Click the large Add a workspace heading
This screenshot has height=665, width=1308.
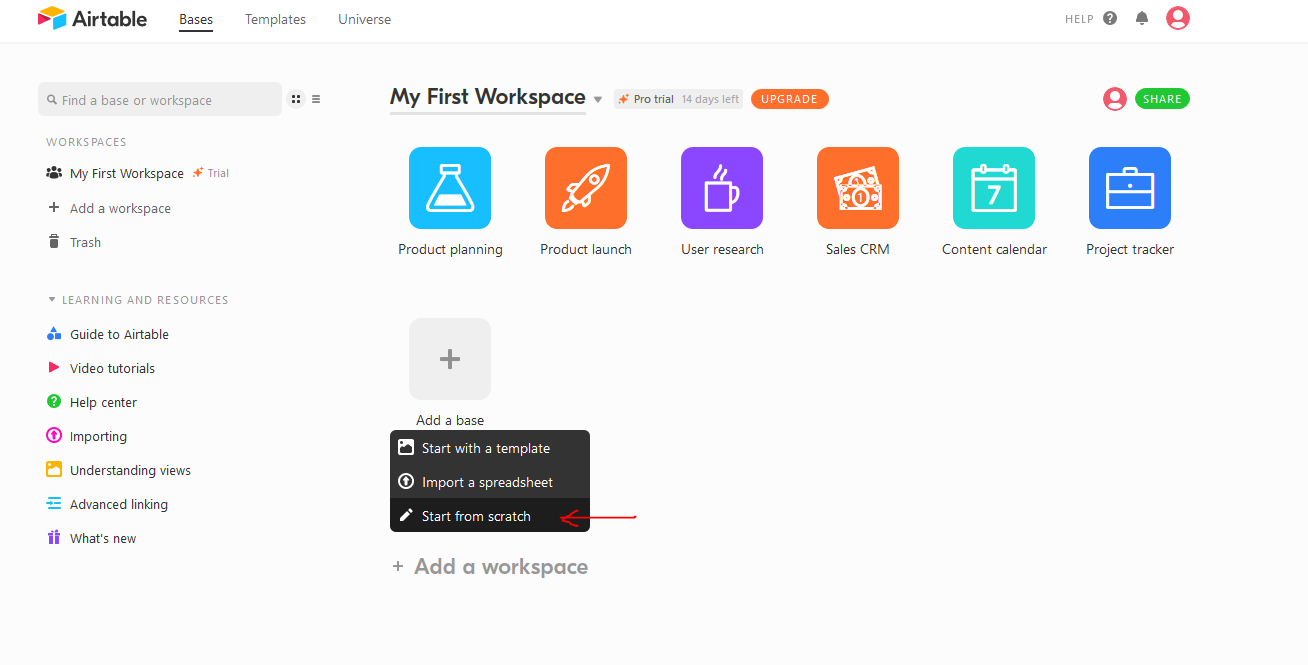[501, 567]
